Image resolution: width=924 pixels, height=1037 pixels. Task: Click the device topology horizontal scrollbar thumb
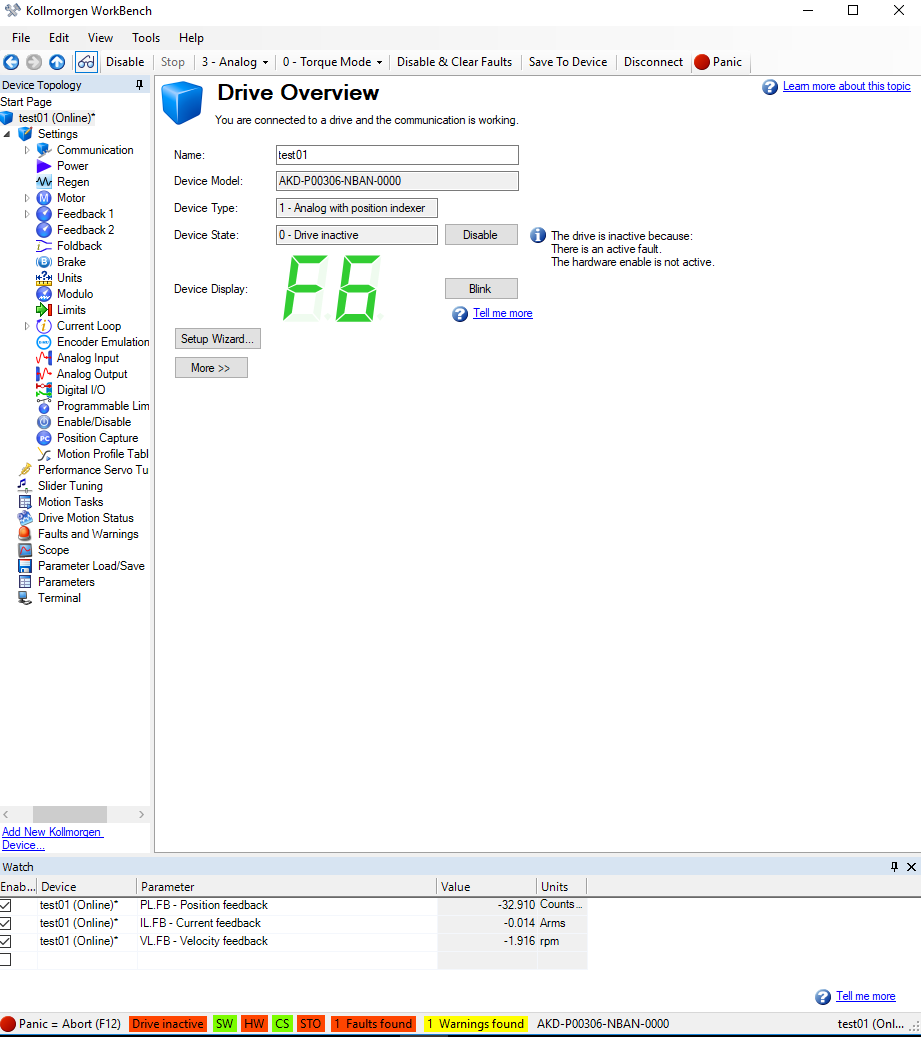(x=69, y=814)
